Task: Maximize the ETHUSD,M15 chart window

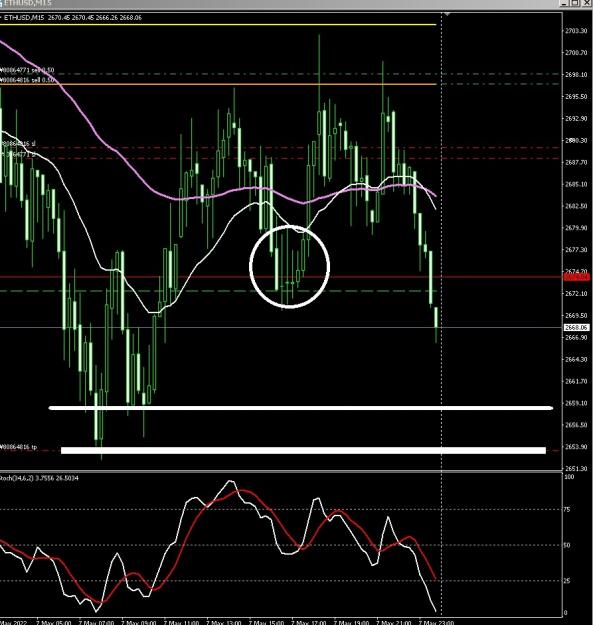Action: [x=575, y=3]
